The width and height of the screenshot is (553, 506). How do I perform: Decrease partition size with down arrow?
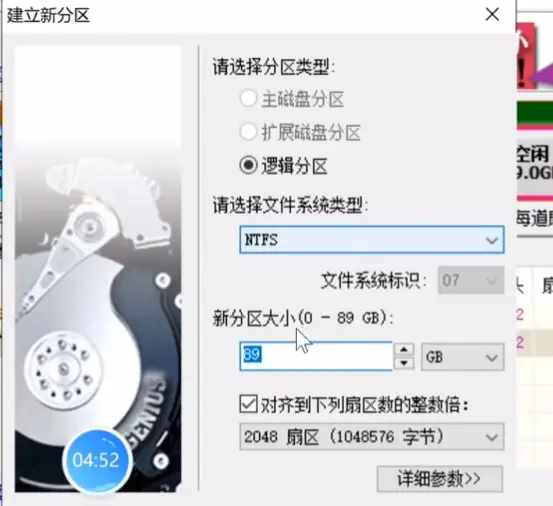coord(404,363)
